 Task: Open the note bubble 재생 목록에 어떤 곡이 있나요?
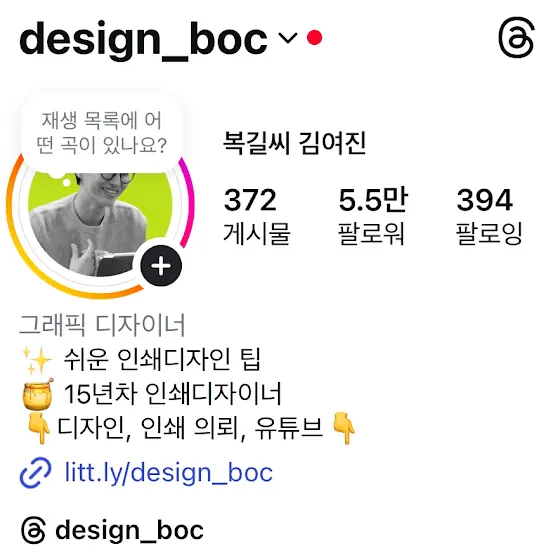pyautogui.click(x=102, y=133)
